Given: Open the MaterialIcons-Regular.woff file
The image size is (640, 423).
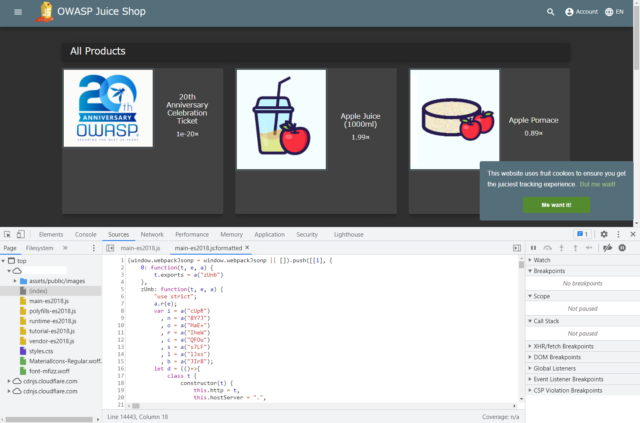Looking at the screenshot, I should [65, 361].
